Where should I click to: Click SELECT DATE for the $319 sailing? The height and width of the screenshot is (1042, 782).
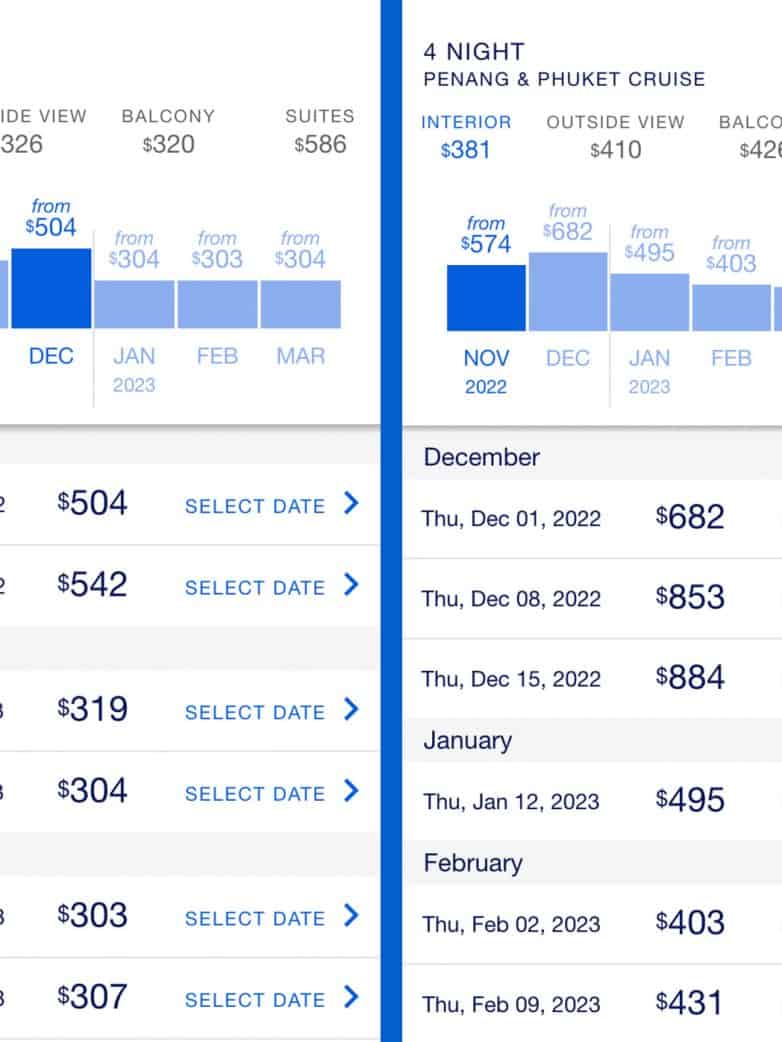[x=255, y=712]
